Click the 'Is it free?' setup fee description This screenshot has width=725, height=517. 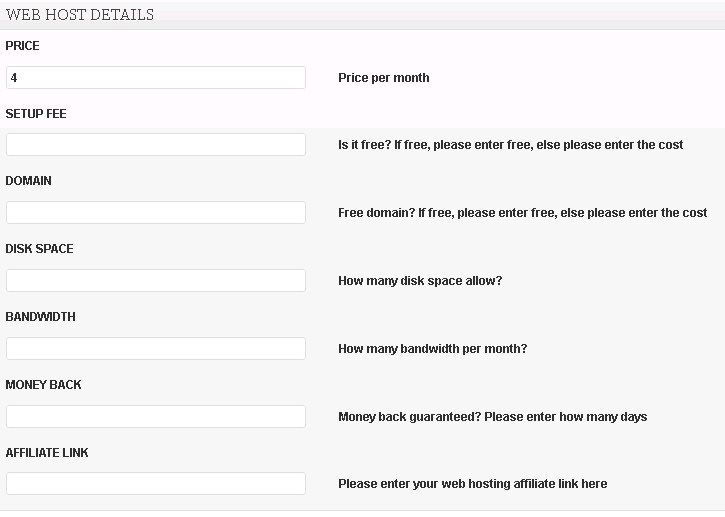[x=510, y=145]
